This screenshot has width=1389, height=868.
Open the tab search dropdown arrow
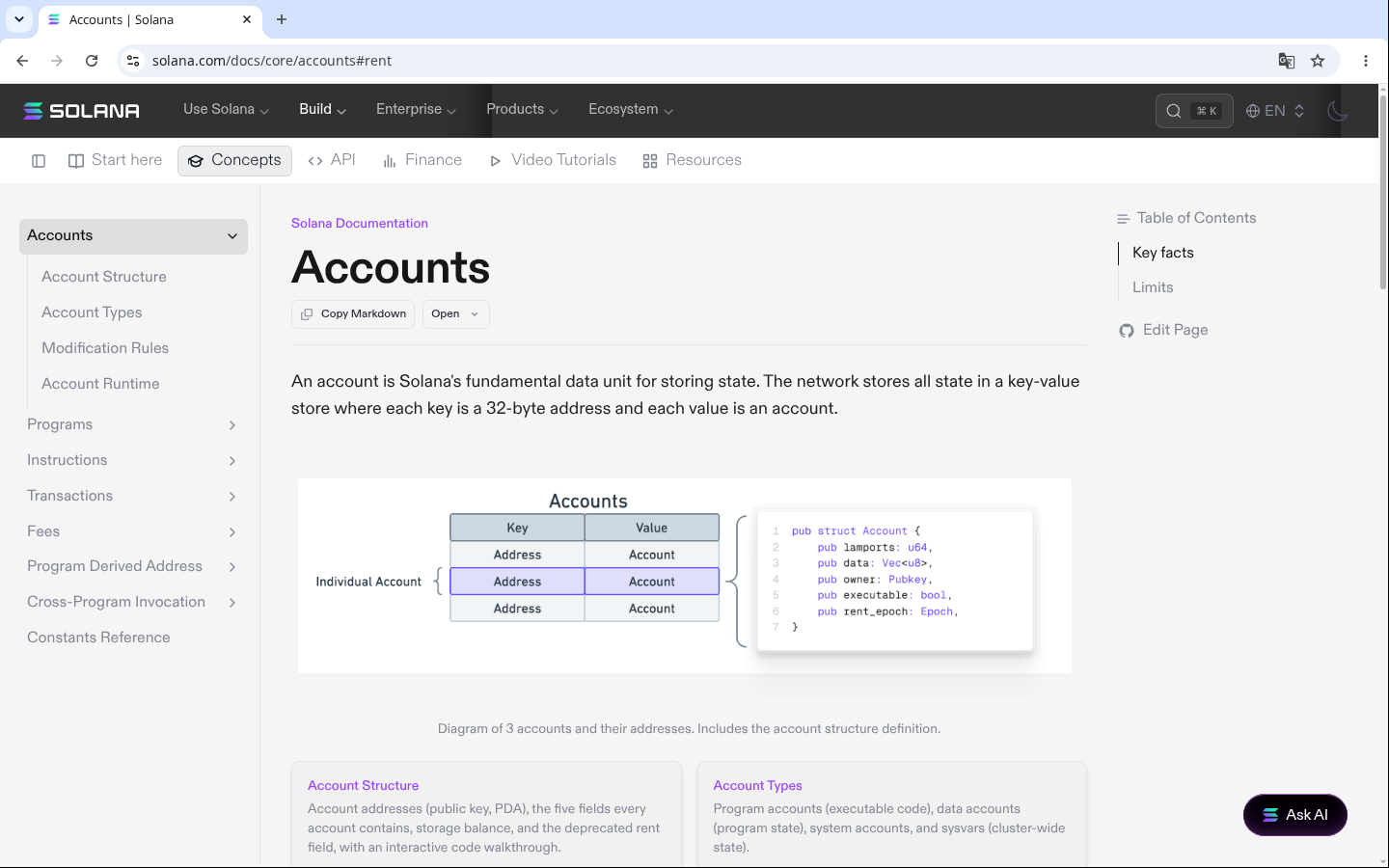(x=19, y=19)
